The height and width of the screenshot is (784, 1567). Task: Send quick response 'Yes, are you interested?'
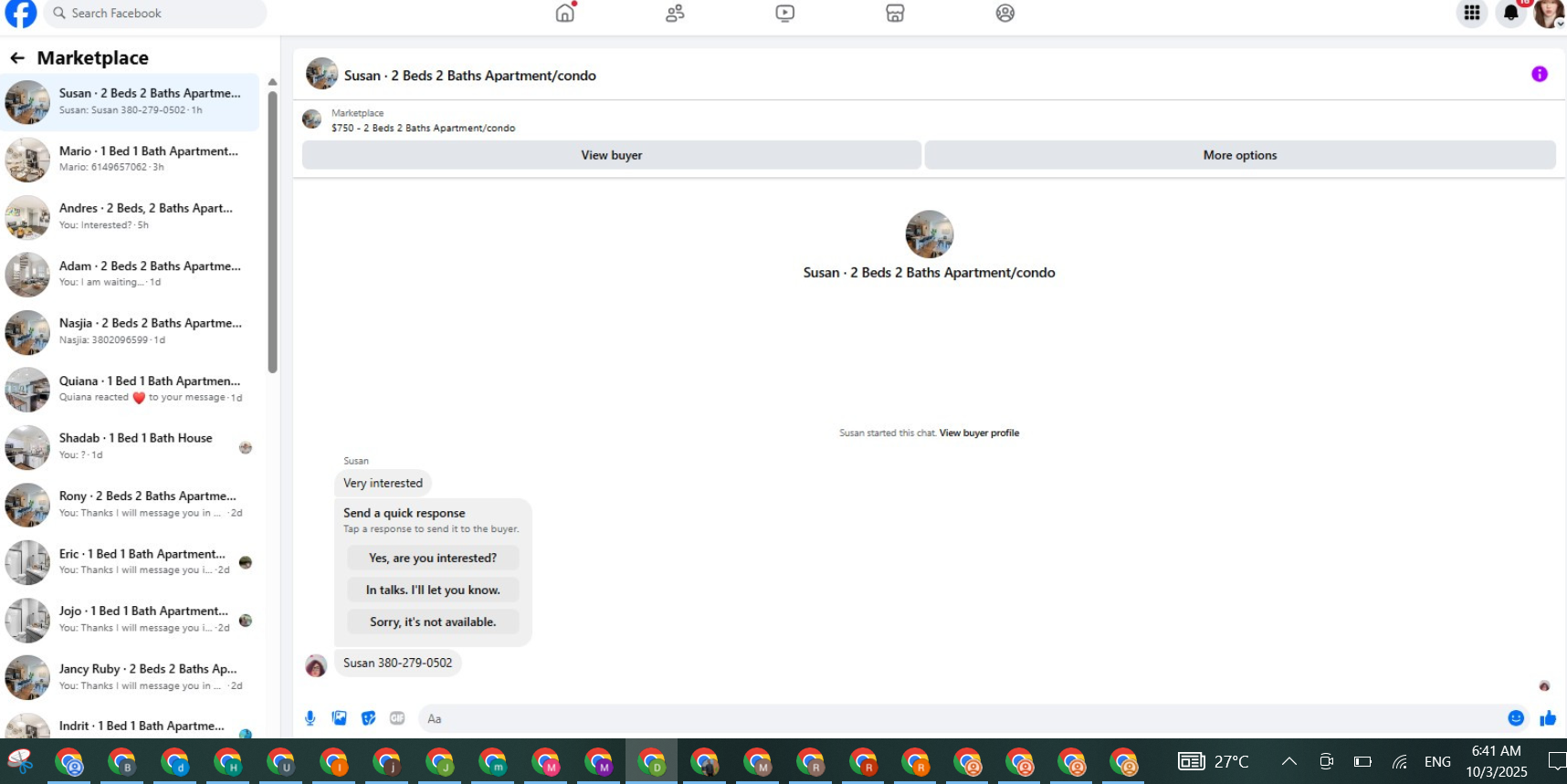click(433, 558)
